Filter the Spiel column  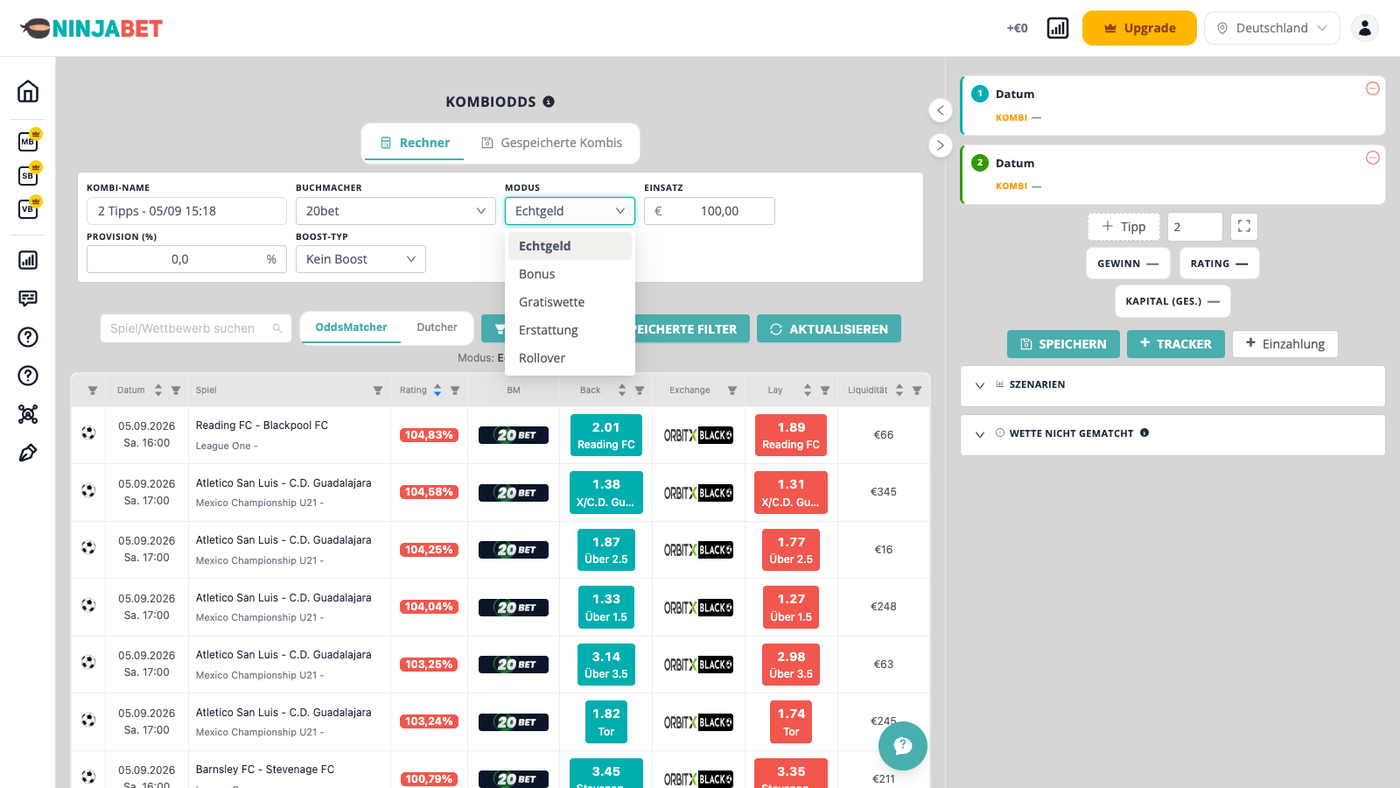point(378,390)
